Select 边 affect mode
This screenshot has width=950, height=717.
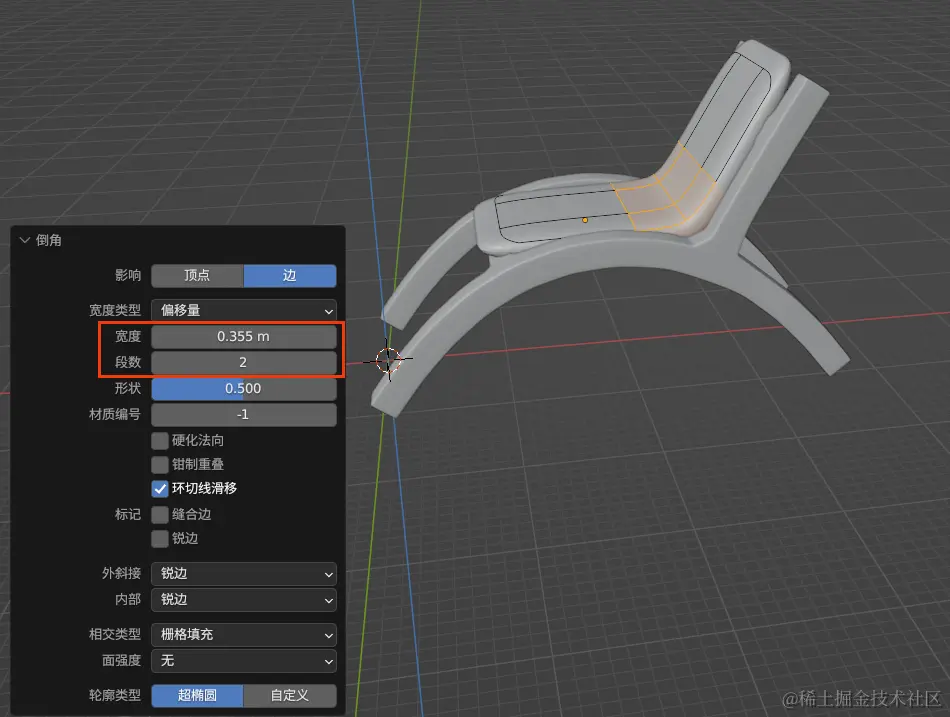(x=290, y=276)
